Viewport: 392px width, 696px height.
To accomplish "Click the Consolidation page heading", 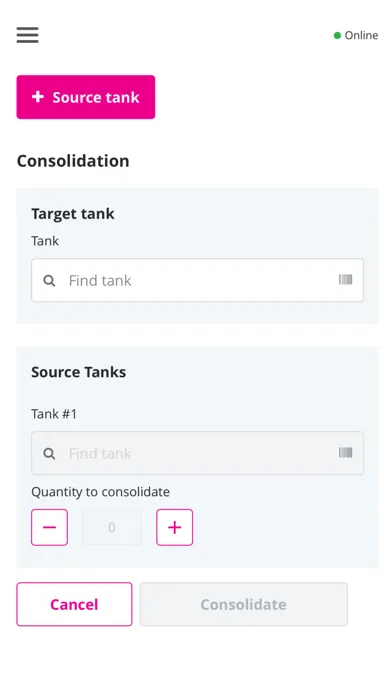I will [73, 161].
